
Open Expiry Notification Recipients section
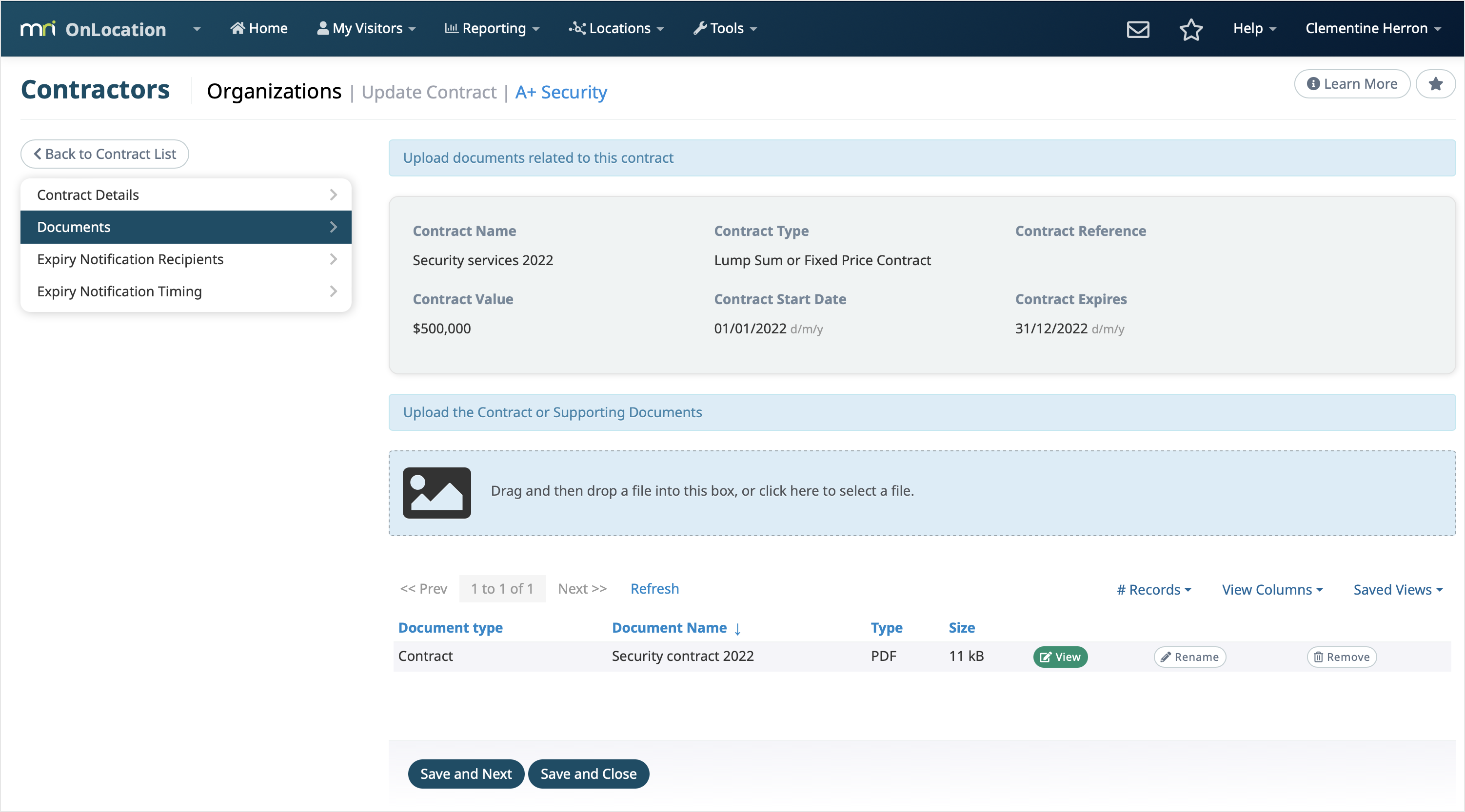coord(186,259)
